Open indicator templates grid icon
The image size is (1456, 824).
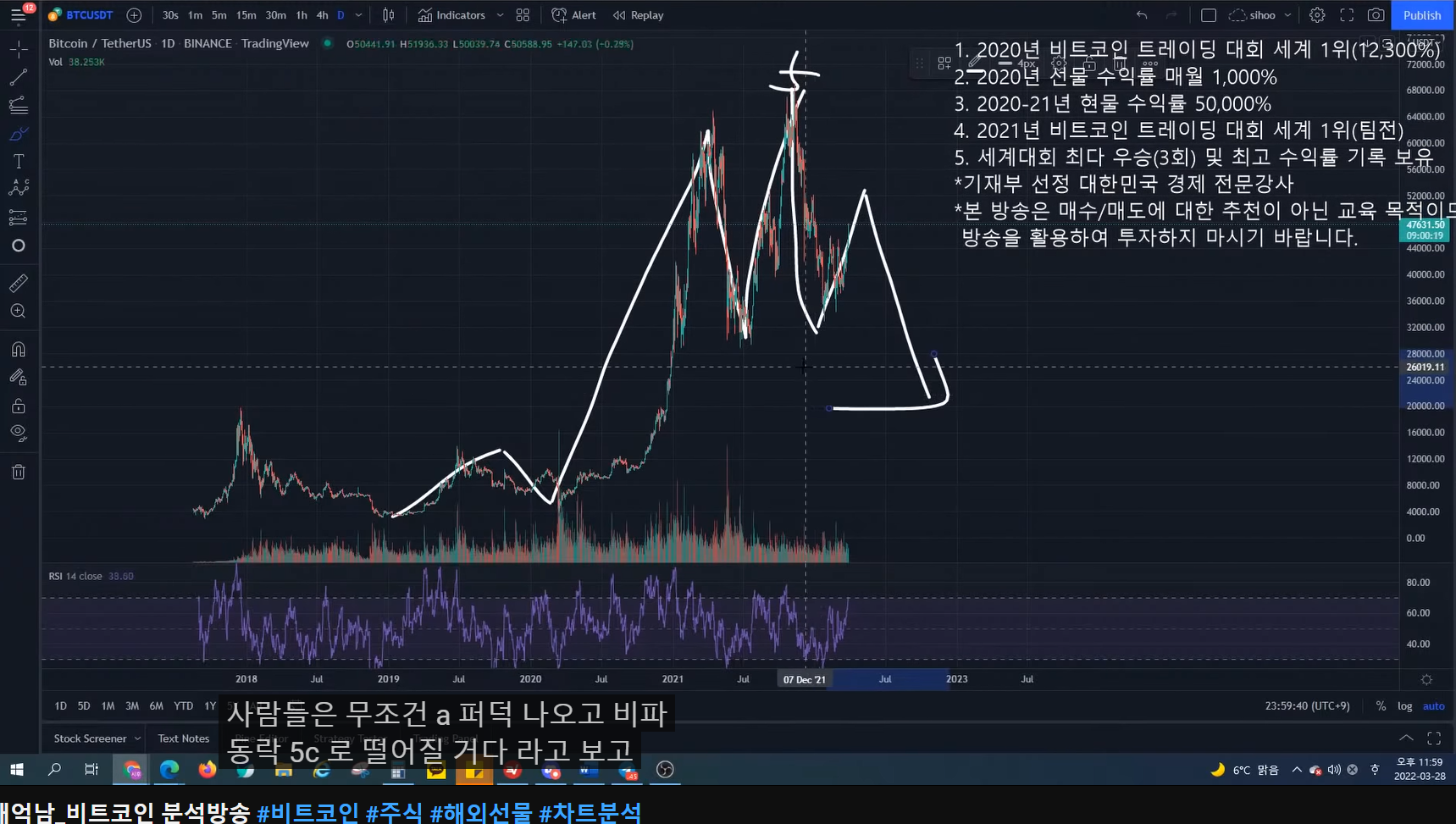tap(523, 15)
